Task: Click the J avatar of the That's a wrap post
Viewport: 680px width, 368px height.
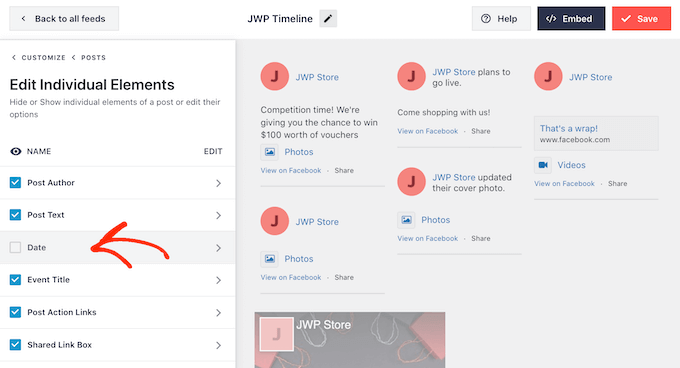Action: tap(548, 77)
